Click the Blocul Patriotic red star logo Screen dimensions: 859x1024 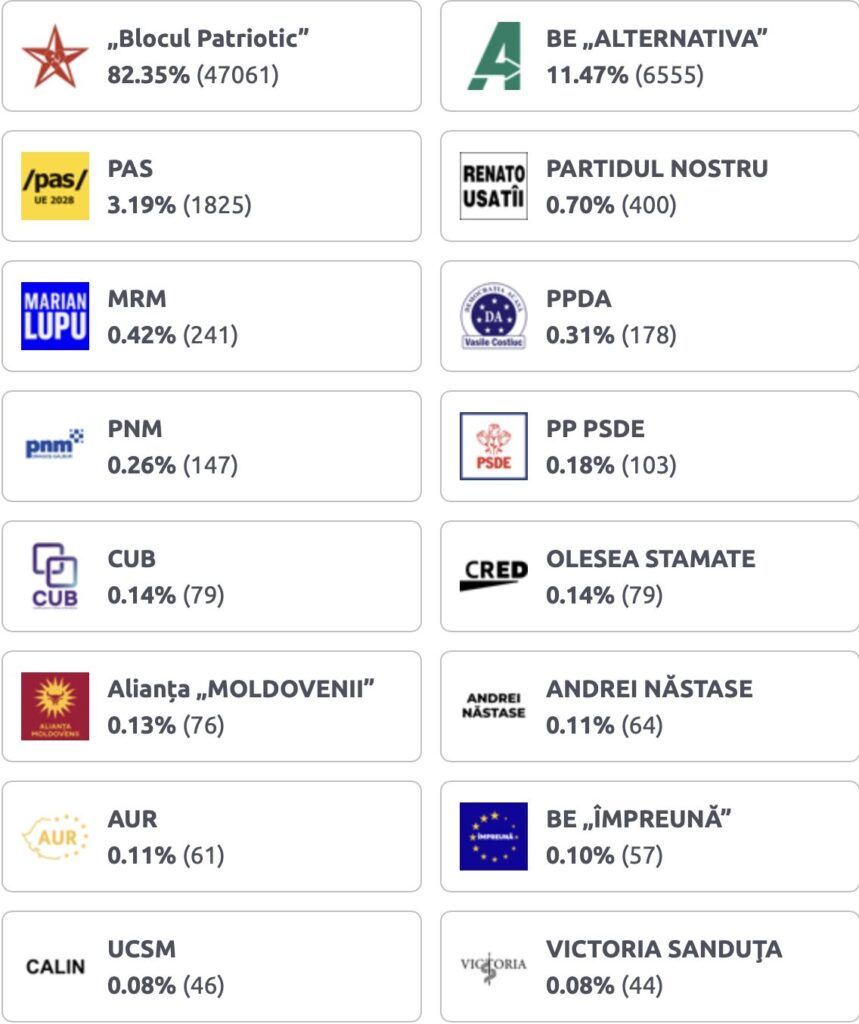tap(55, 57)
